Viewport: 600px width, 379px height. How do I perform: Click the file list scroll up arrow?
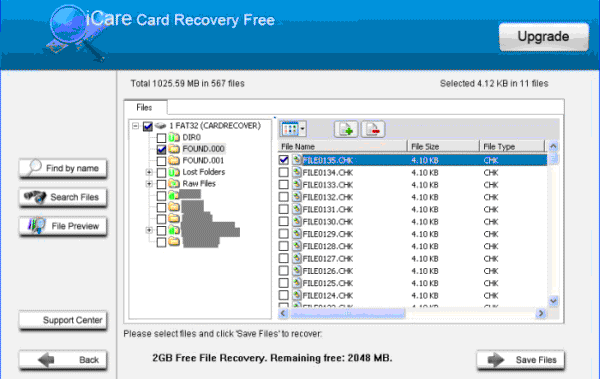click(x=553, y=146)
